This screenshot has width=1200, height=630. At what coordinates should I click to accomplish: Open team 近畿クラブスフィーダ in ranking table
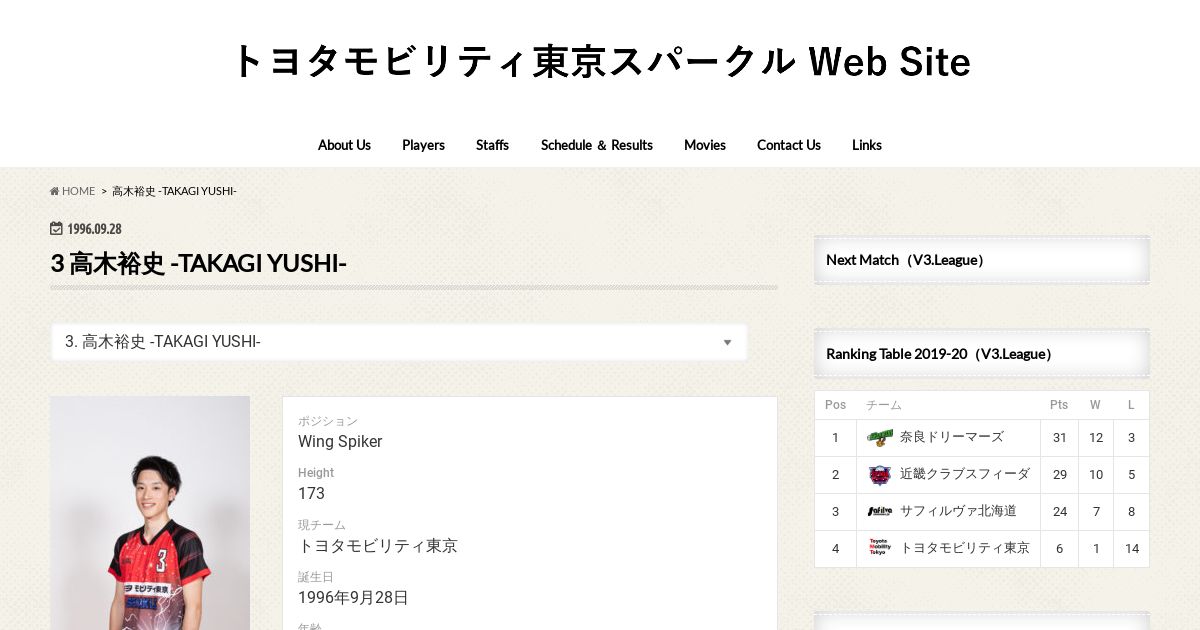pyautogui.click(x=964, y=474)
